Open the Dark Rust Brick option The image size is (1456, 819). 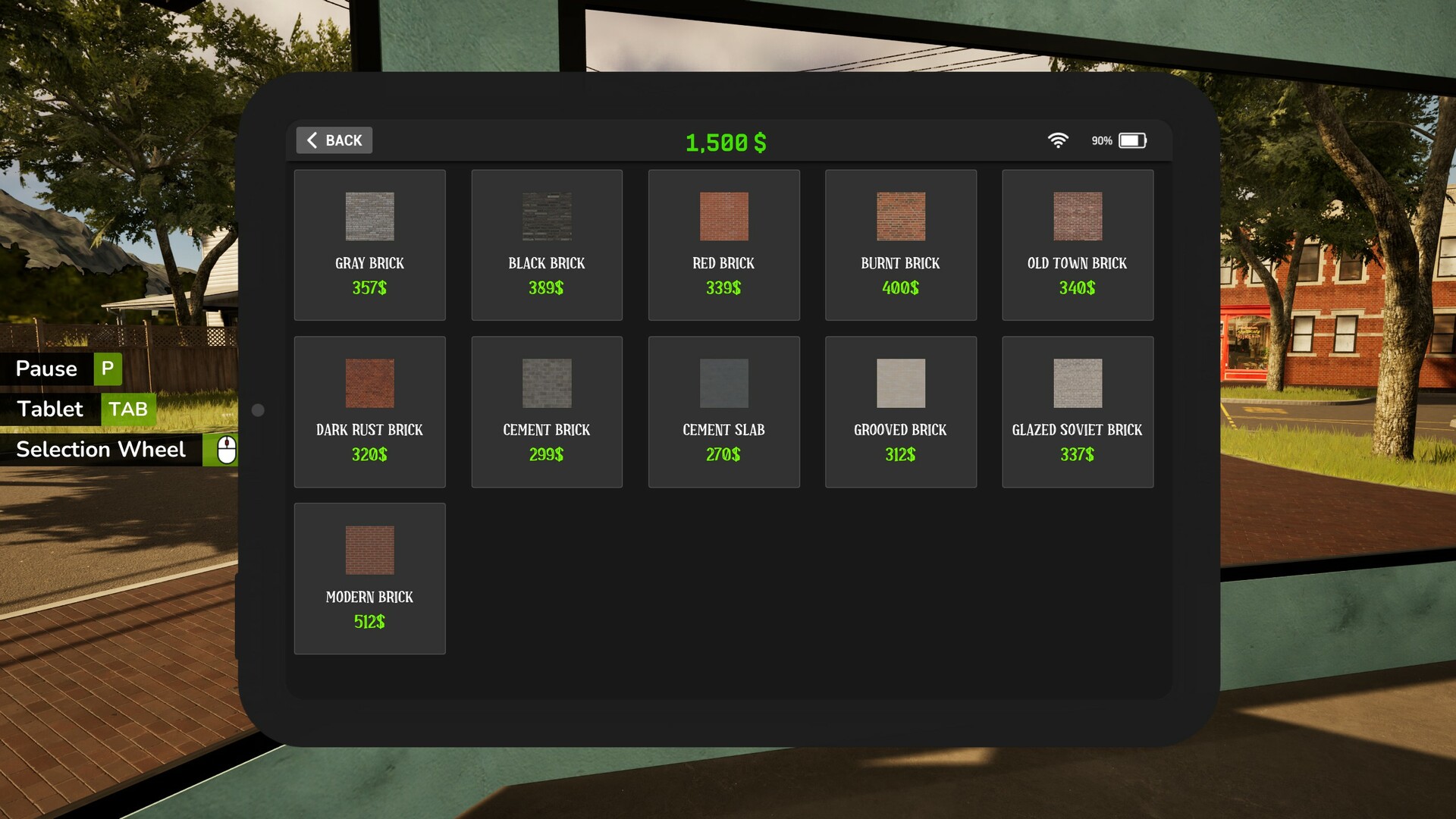(x=369, y=412)
